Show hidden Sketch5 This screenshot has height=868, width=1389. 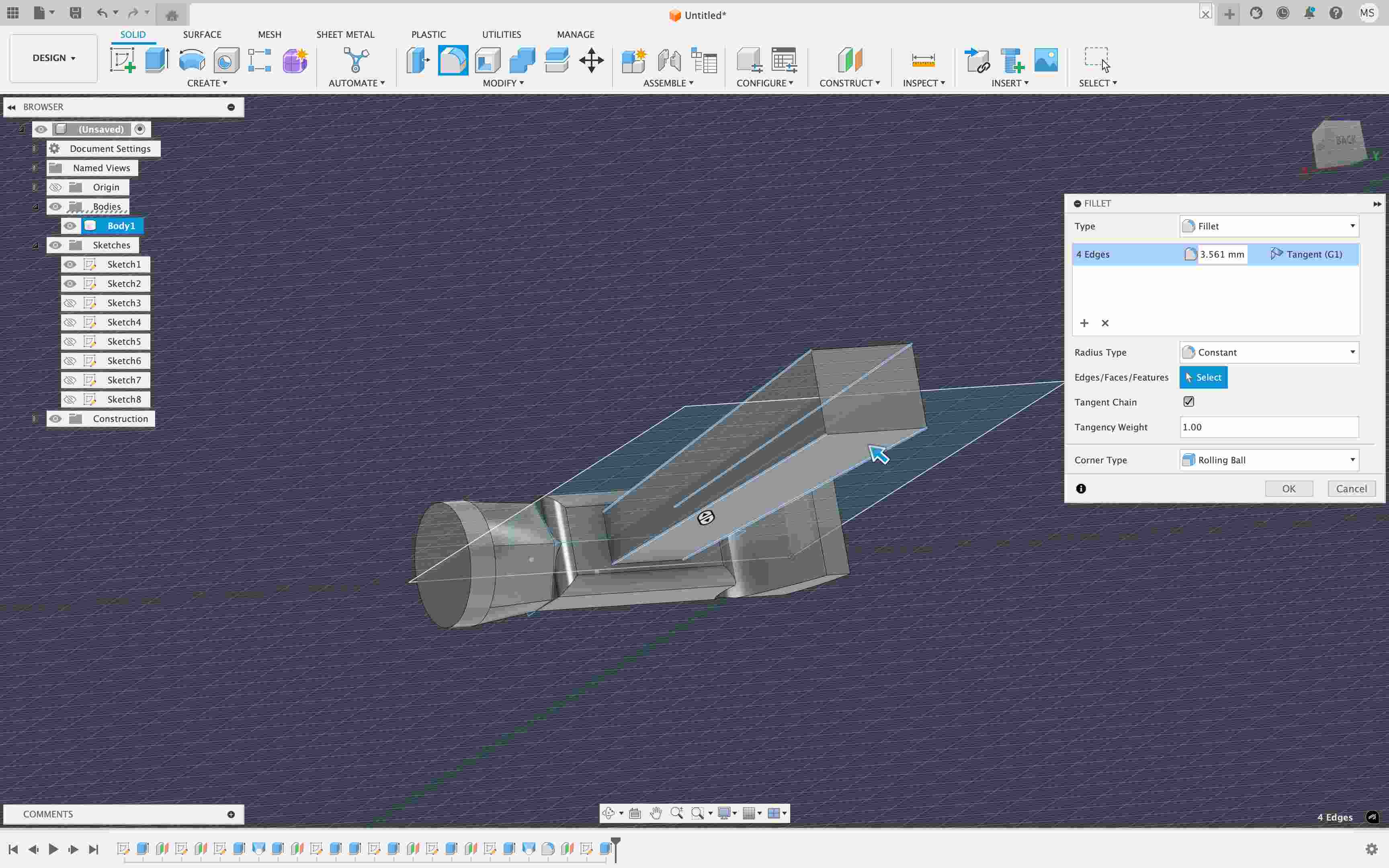pyautogui.click(x=70, y=342)
